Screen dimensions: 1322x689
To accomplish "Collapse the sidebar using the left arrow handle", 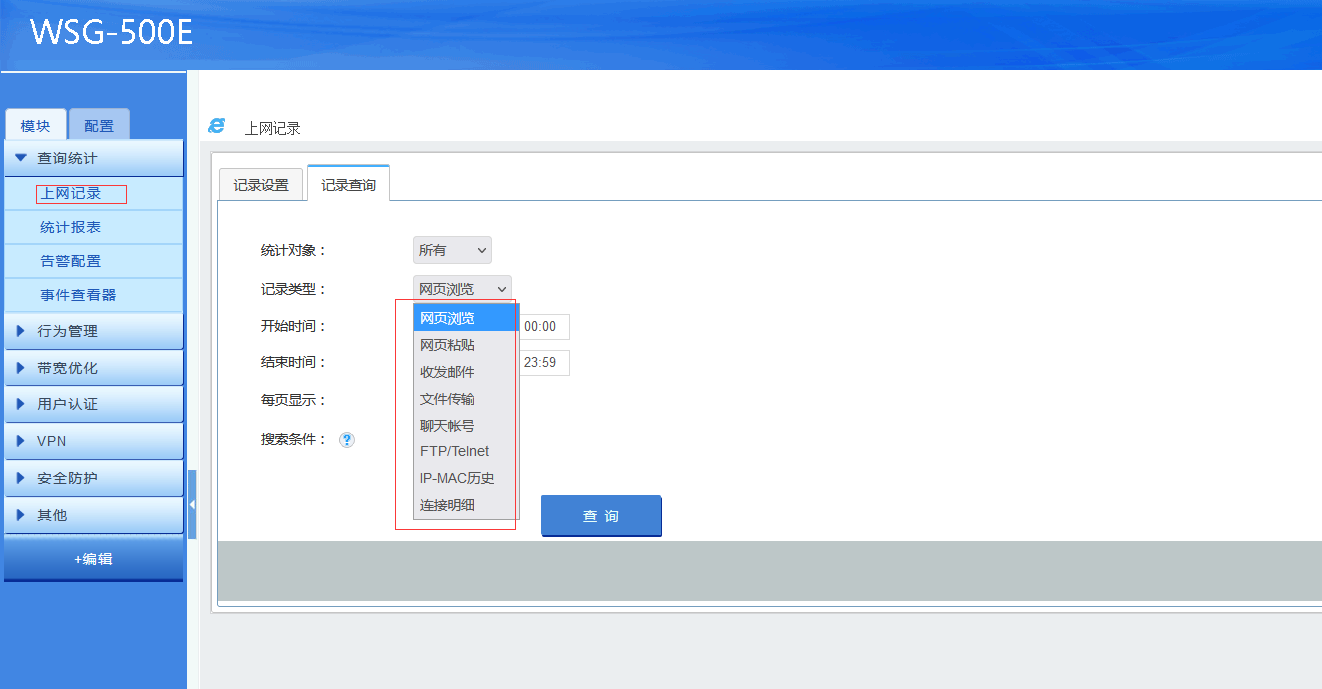I will (192, 504).
